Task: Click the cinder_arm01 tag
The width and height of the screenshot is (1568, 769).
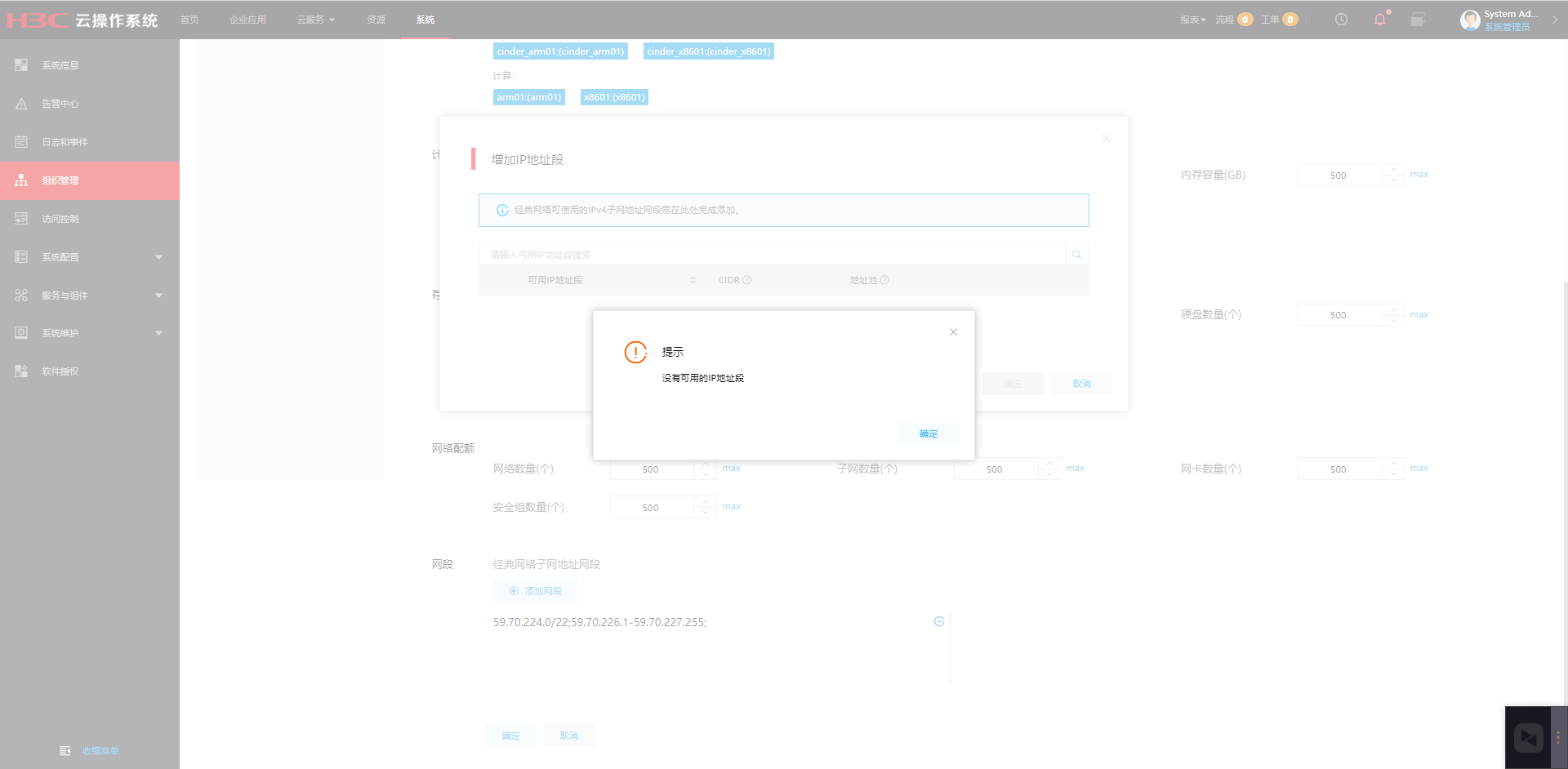Action: pyautogui.click(x=560, y=51)
